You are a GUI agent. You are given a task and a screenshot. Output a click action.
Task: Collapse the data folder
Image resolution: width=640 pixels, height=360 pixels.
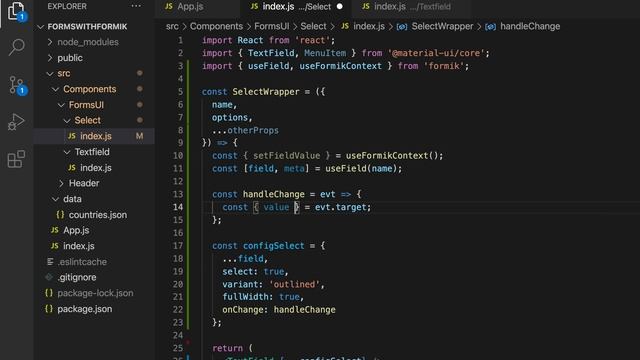pos(56,199)
